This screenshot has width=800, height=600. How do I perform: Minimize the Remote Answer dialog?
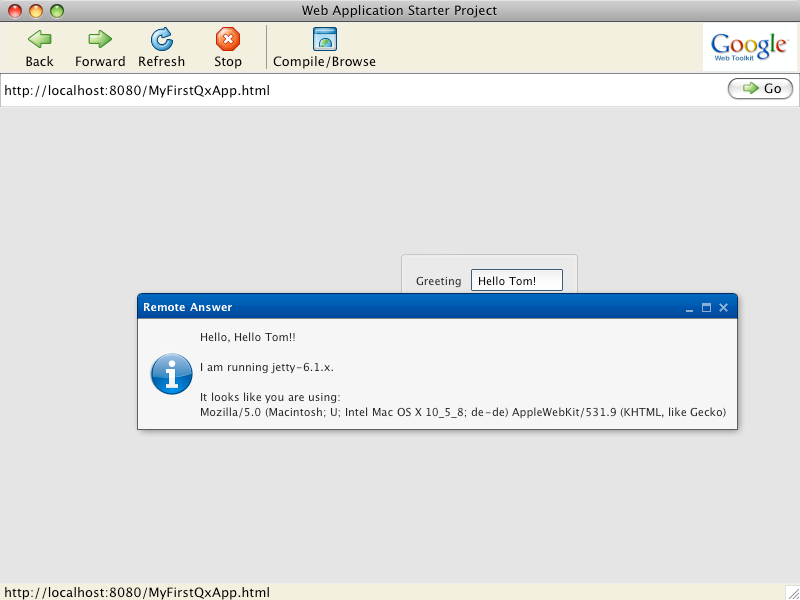click(x=689, y=308)
